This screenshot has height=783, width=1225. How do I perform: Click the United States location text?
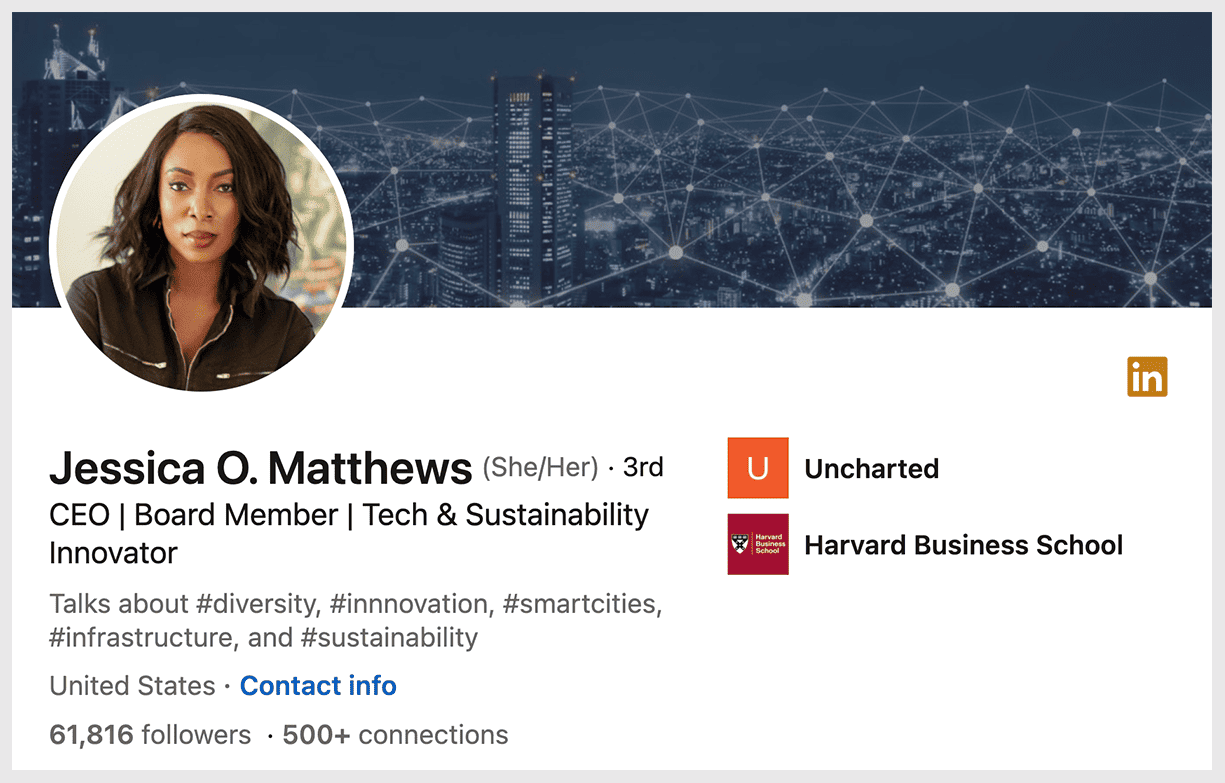(x=132, y=686)
